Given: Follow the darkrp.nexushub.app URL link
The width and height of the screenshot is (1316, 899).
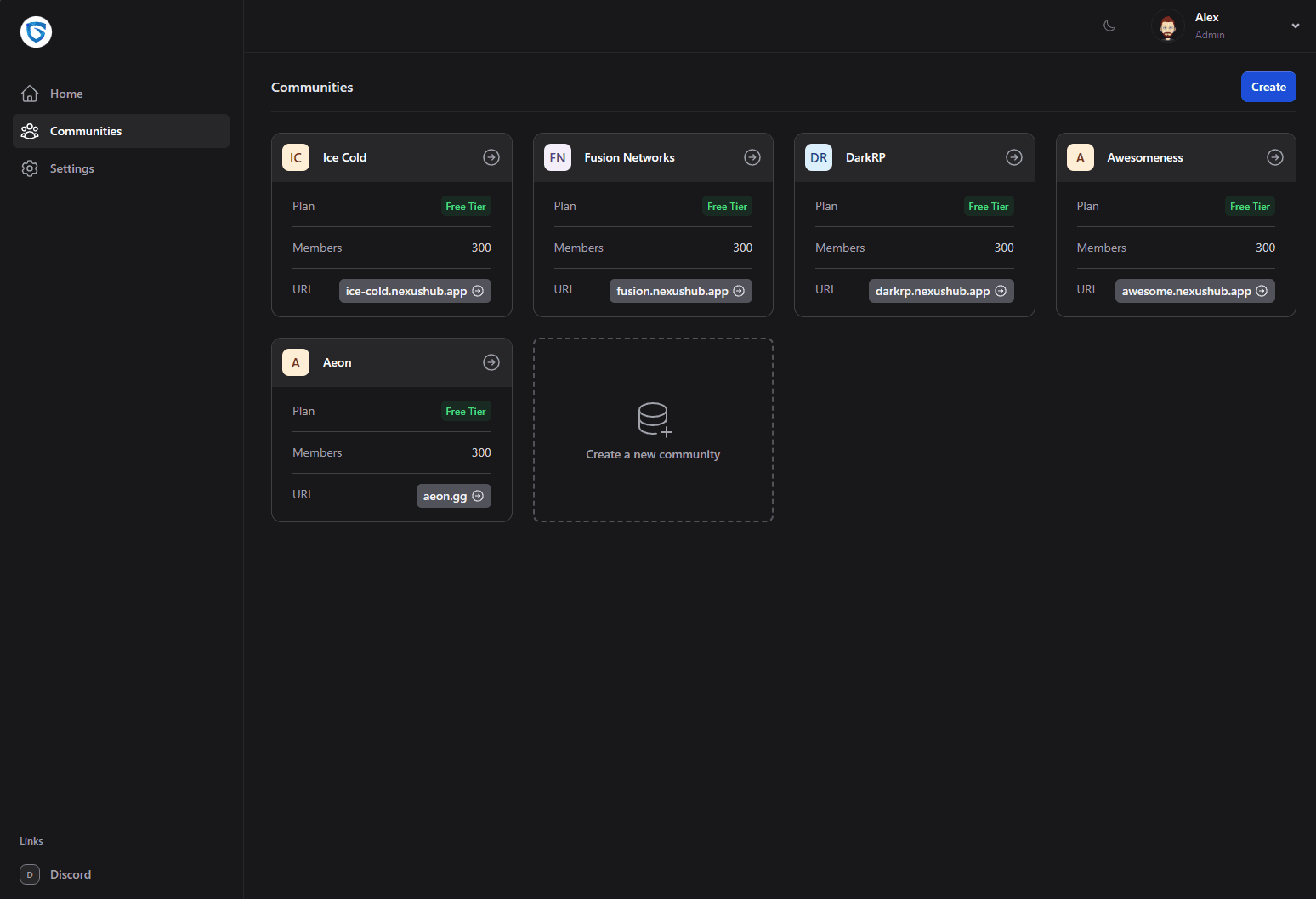Looking at the screenshot, I should point(941,290).
